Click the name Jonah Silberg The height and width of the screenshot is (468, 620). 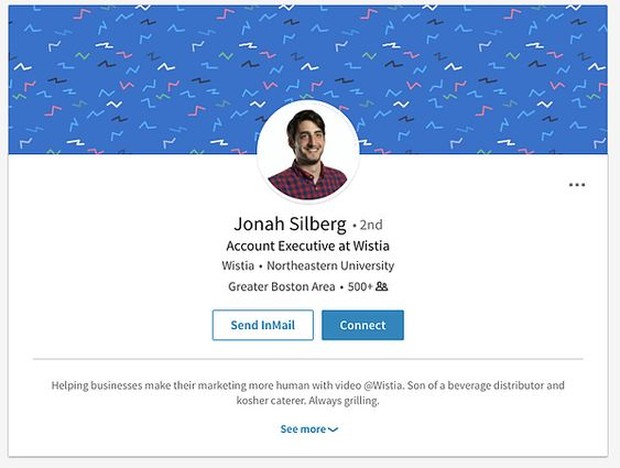pos(289,223)
